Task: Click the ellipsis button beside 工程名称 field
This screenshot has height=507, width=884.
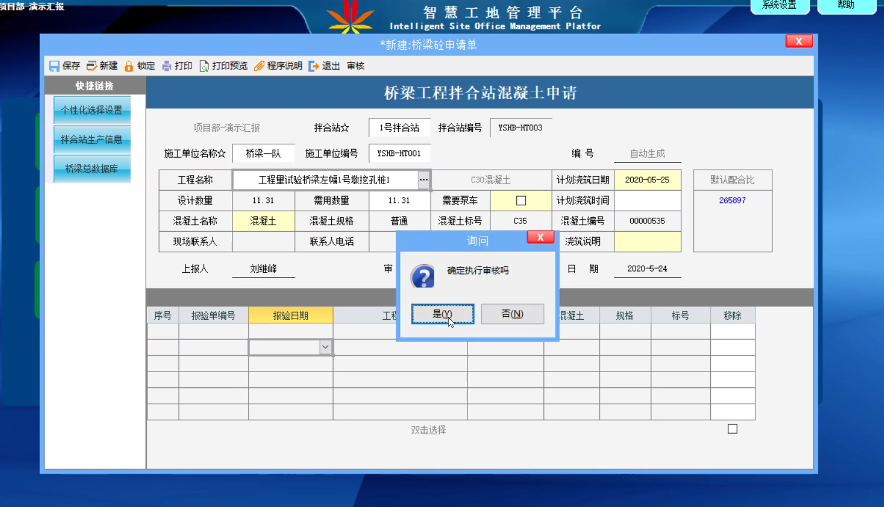Action: point(424,180)
